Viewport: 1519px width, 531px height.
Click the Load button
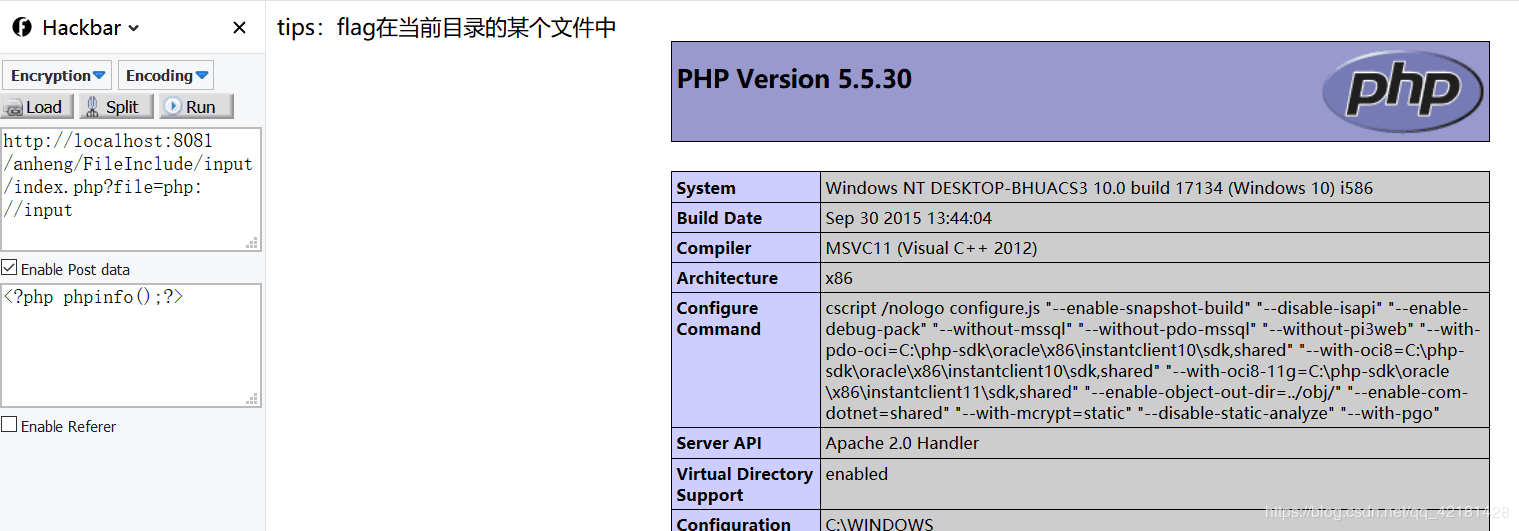click(38, 107)
